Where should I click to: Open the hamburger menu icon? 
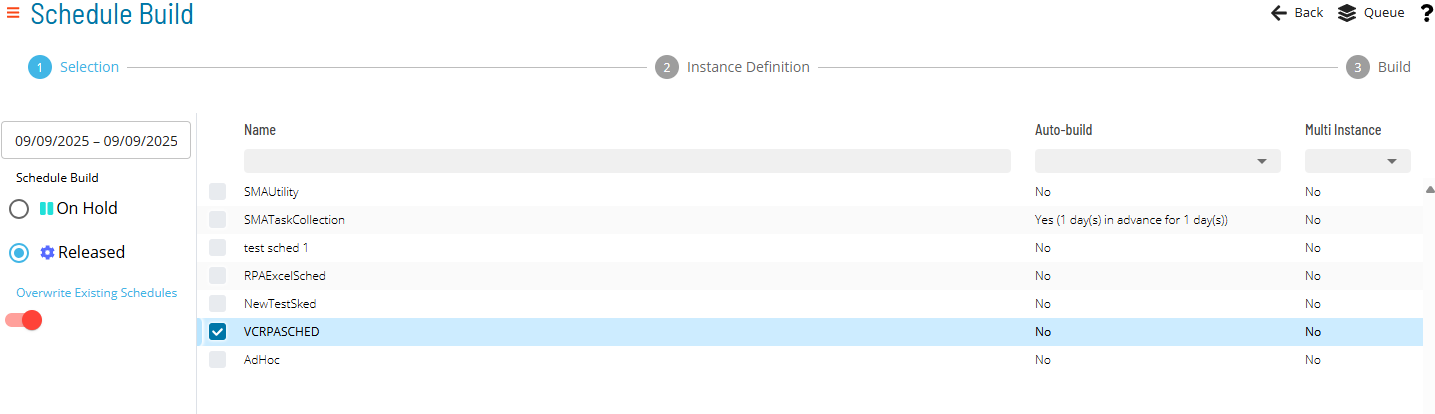click(13, 13)
